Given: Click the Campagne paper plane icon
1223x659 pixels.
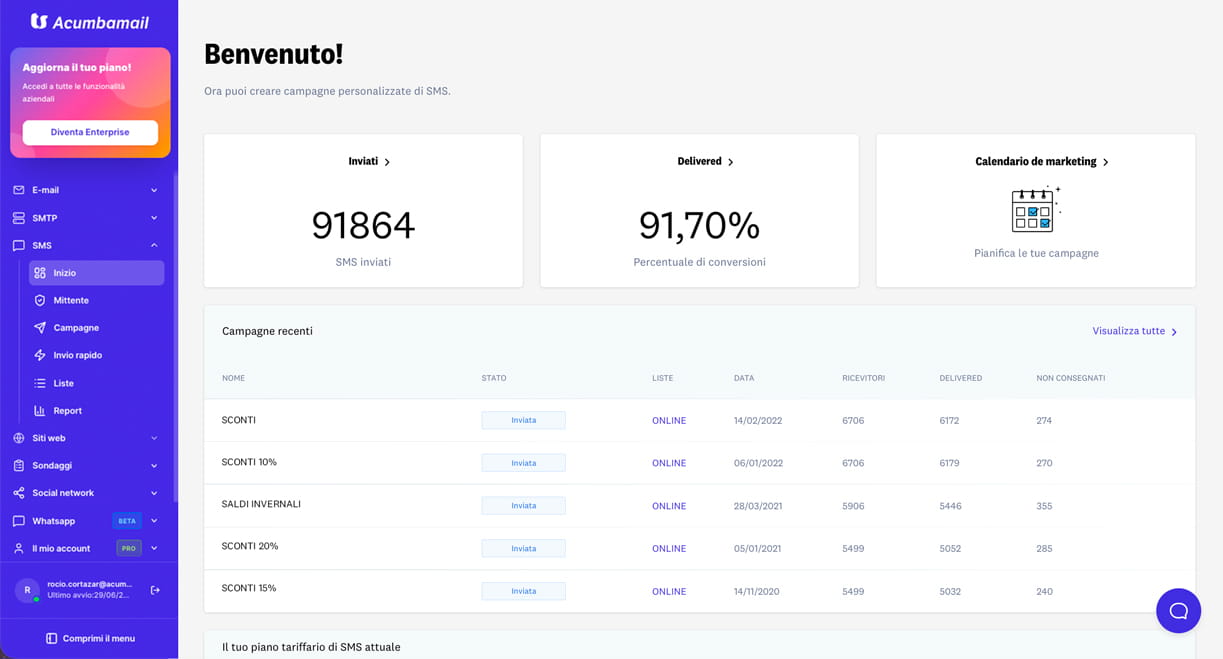Looking at the screenshot, I should (40, 327).
